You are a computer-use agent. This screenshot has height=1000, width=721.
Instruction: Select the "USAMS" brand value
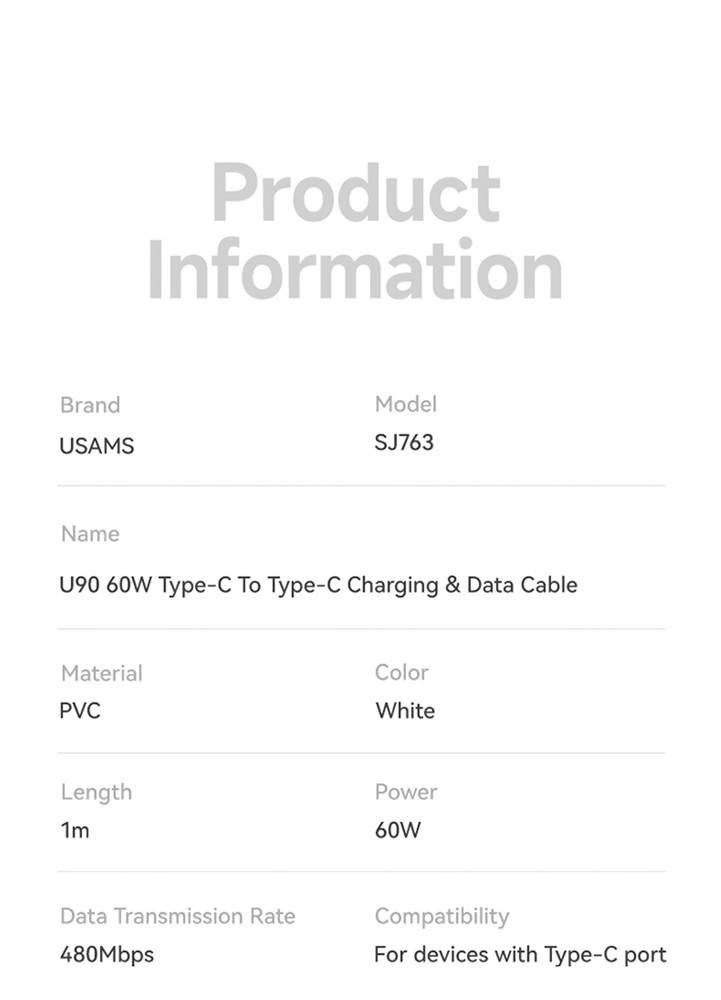96,446
